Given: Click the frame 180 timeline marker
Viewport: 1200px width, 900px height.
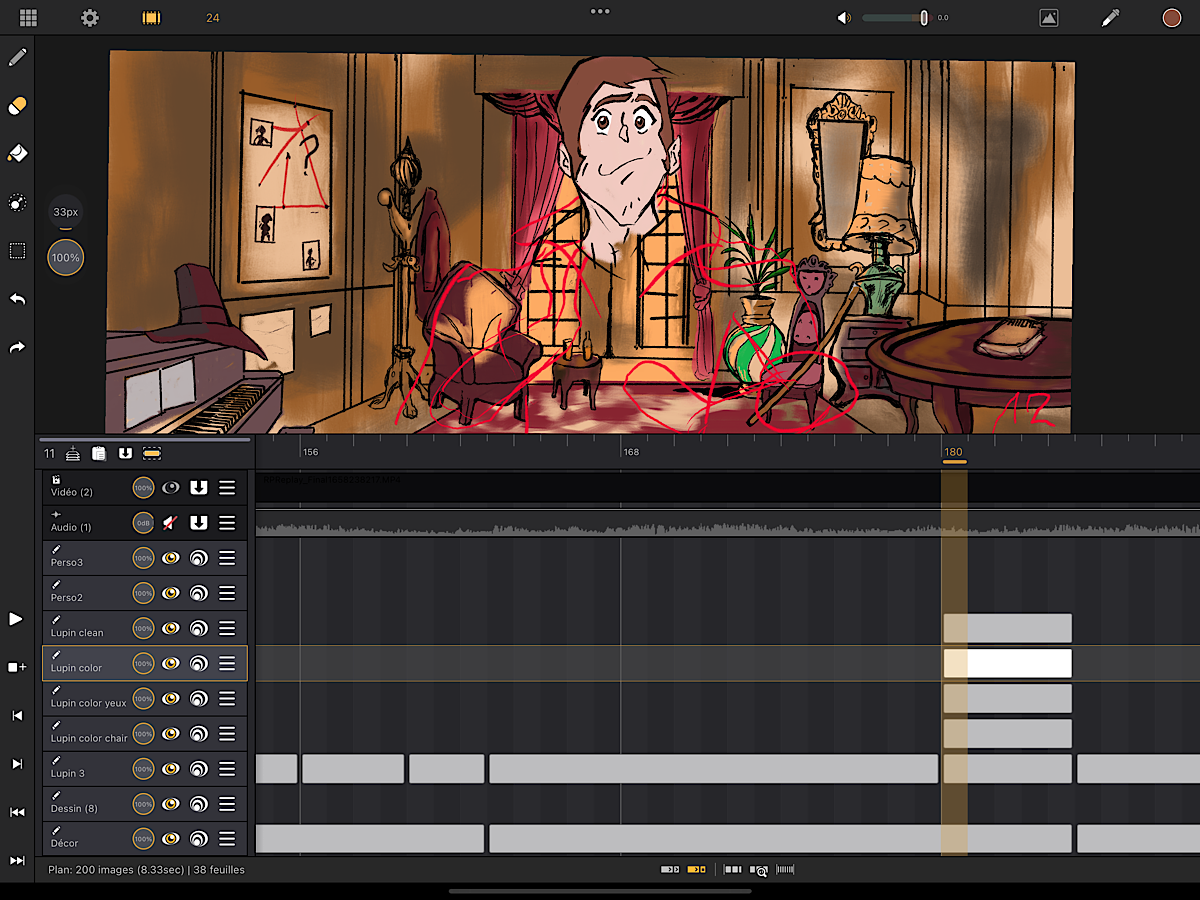Looking at the screenshot, I should click(x=954, y=455).
